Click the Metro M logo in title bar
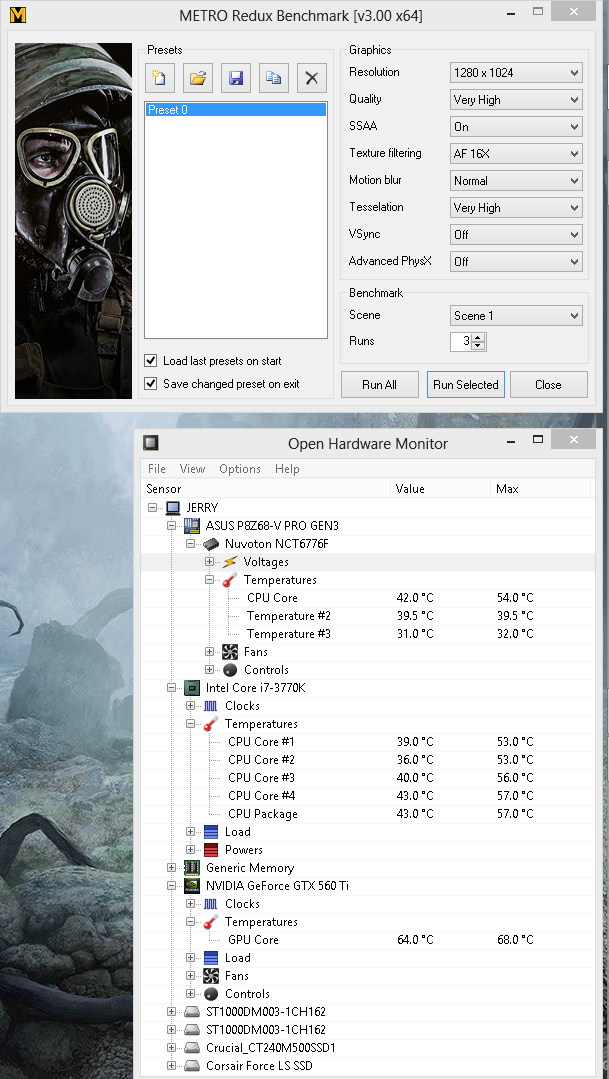Image resolution: width=609 pixels, height=1079 pixels. coord(18,14)
